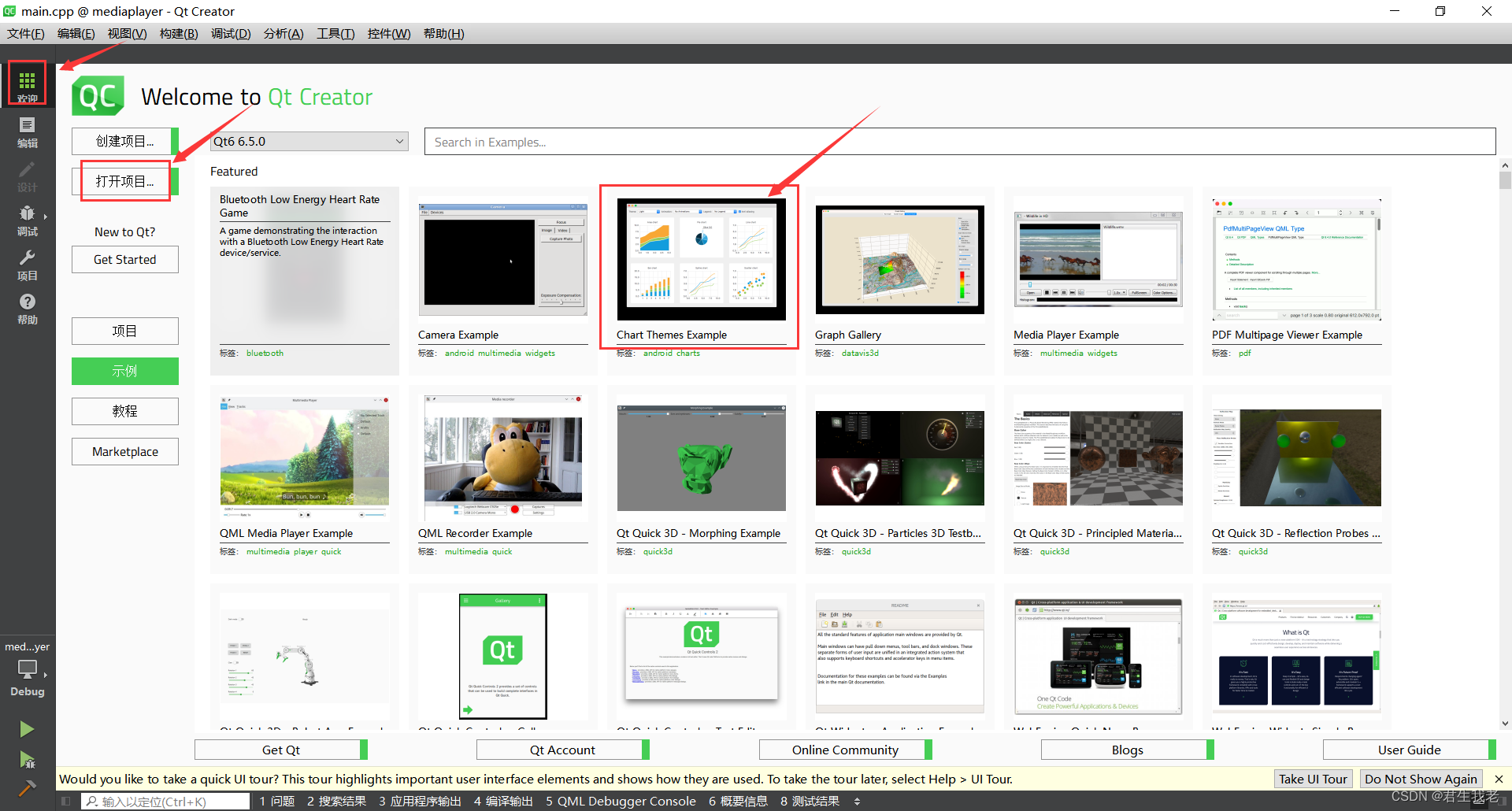Viewport: 1512px width, 811px height.
Task: Open the 视图(V) menu
Action: point(128,34)
